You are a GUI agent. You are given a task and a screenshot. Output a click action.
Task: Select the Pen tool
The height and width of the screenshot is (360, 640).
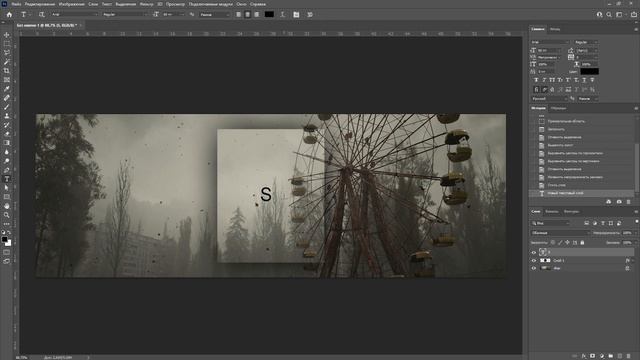7,170
